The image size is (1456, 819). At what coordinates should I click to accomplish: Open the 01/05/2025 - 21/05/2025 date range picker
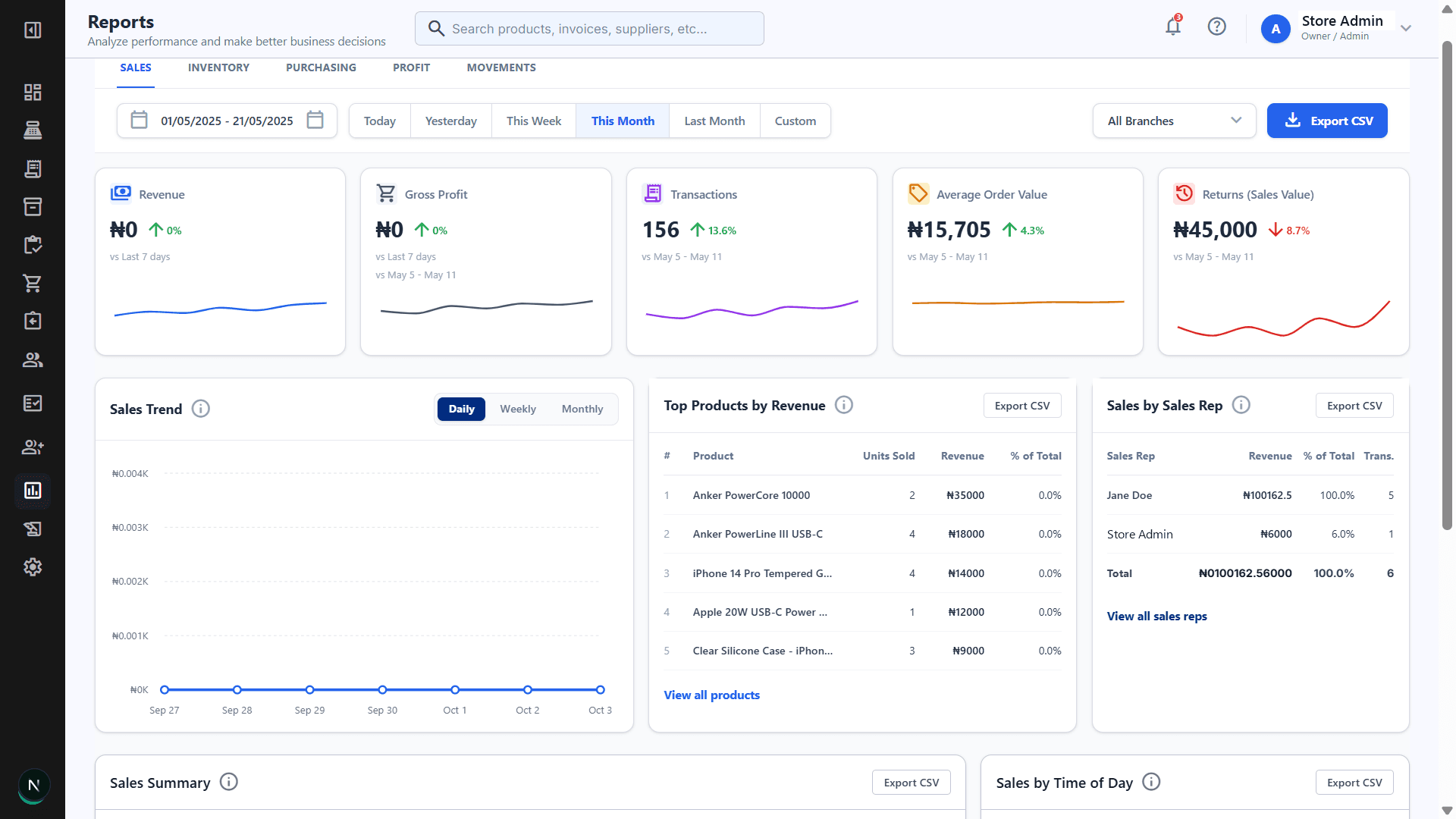click(x=227, y=121)
